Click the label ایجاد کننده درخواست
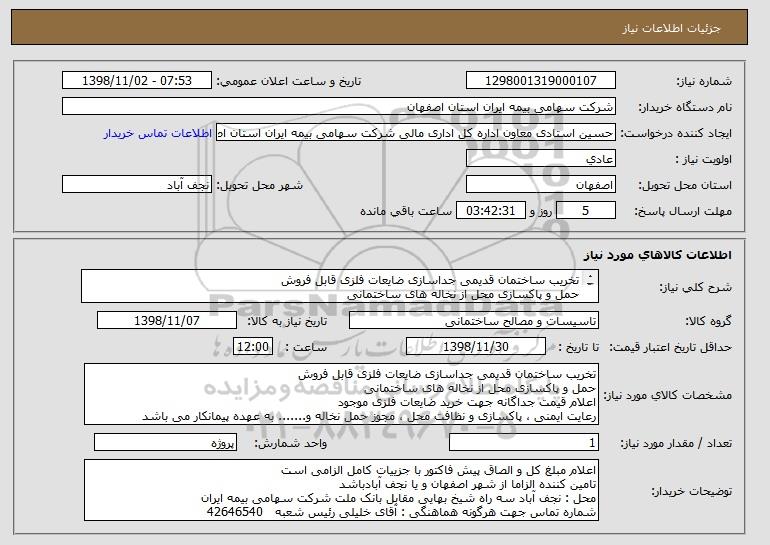The height and width of the screenshot is (545, 770). click(676, 133)
